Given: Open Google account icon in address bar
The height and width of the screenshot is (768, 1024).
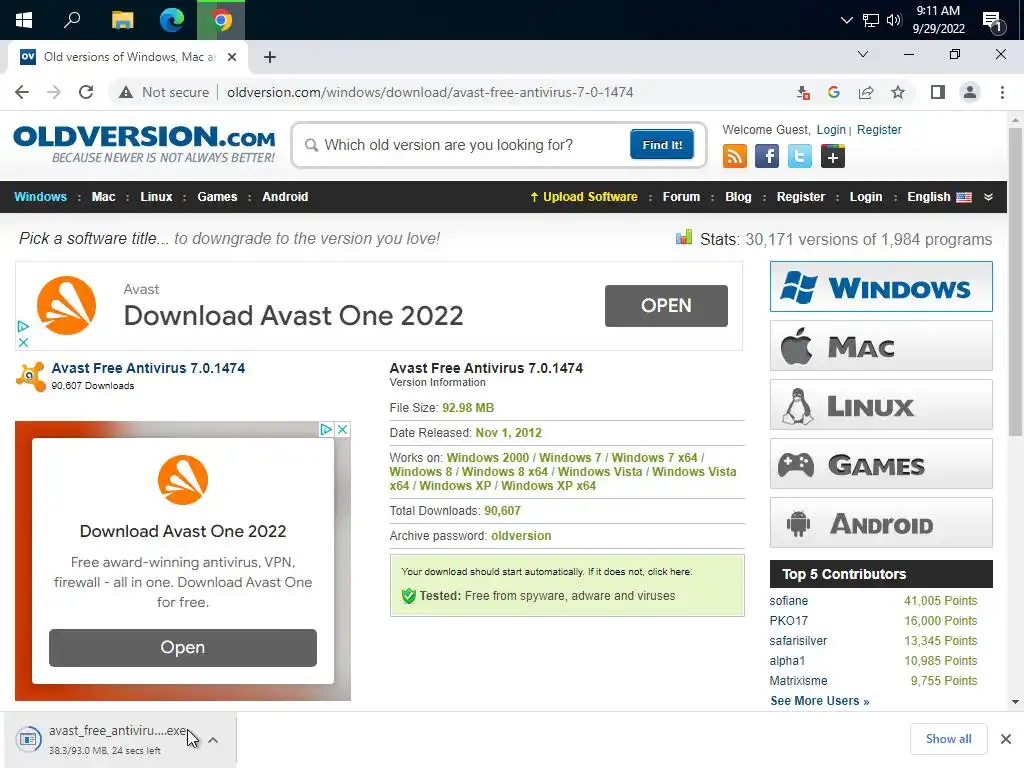Looking at the screenshot, I should 833,92.
